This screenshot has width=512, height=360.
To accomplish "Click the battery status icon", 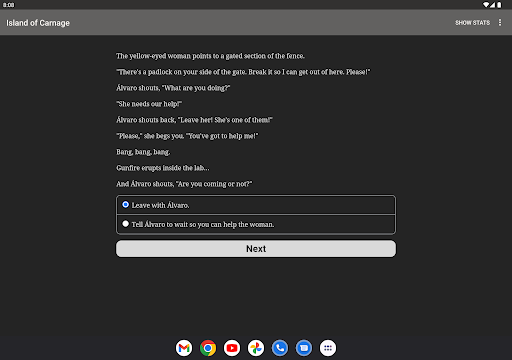I will click(499, 5).
